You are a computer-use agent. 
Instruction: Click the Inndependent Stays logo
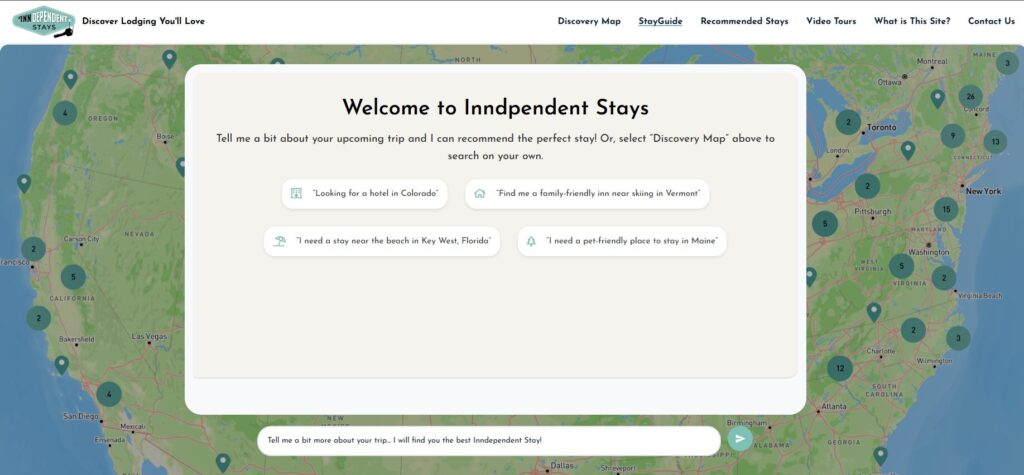point(44,21)
